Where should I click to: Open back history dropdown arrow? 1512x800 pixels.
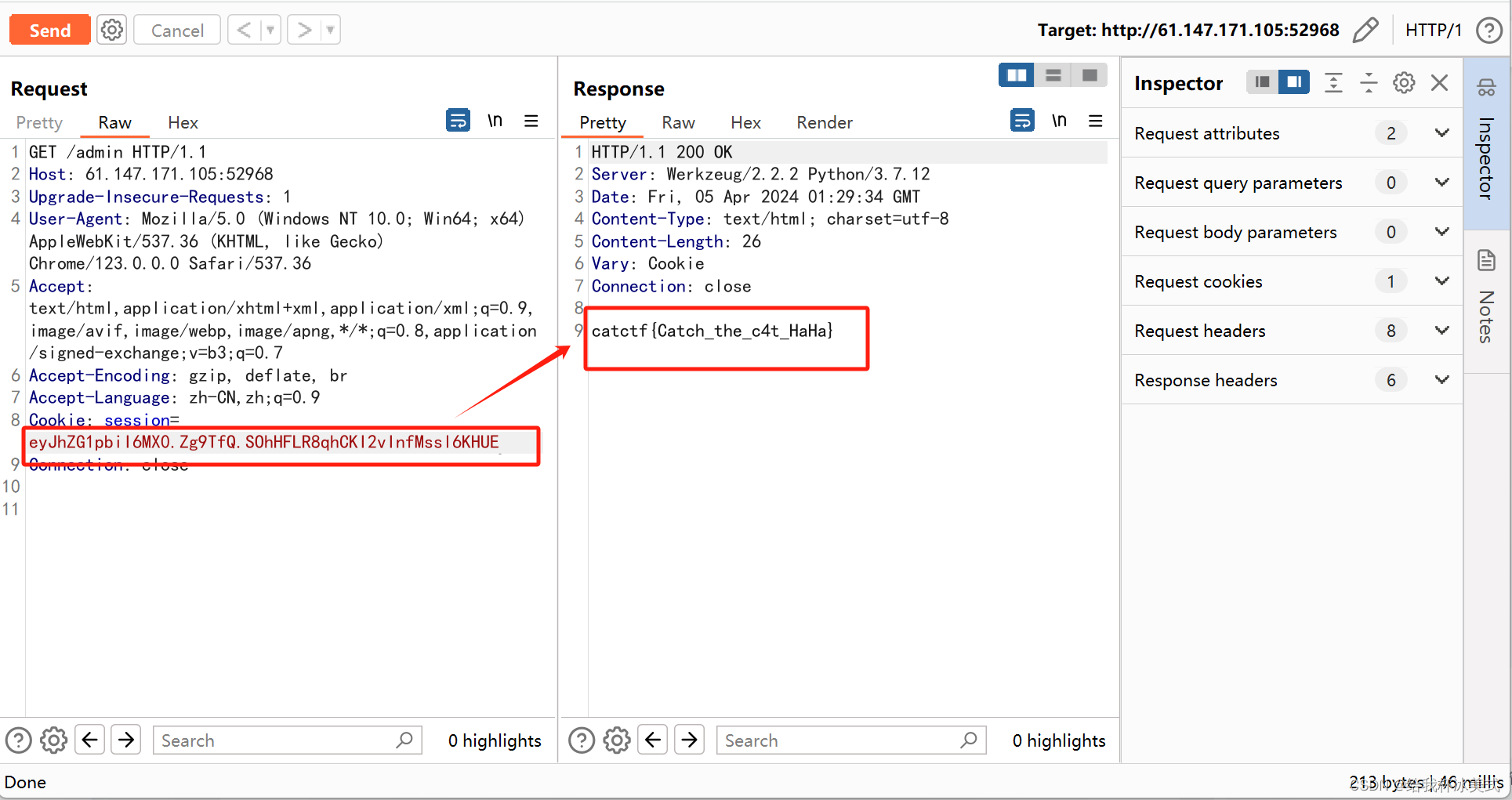point(270,31)
